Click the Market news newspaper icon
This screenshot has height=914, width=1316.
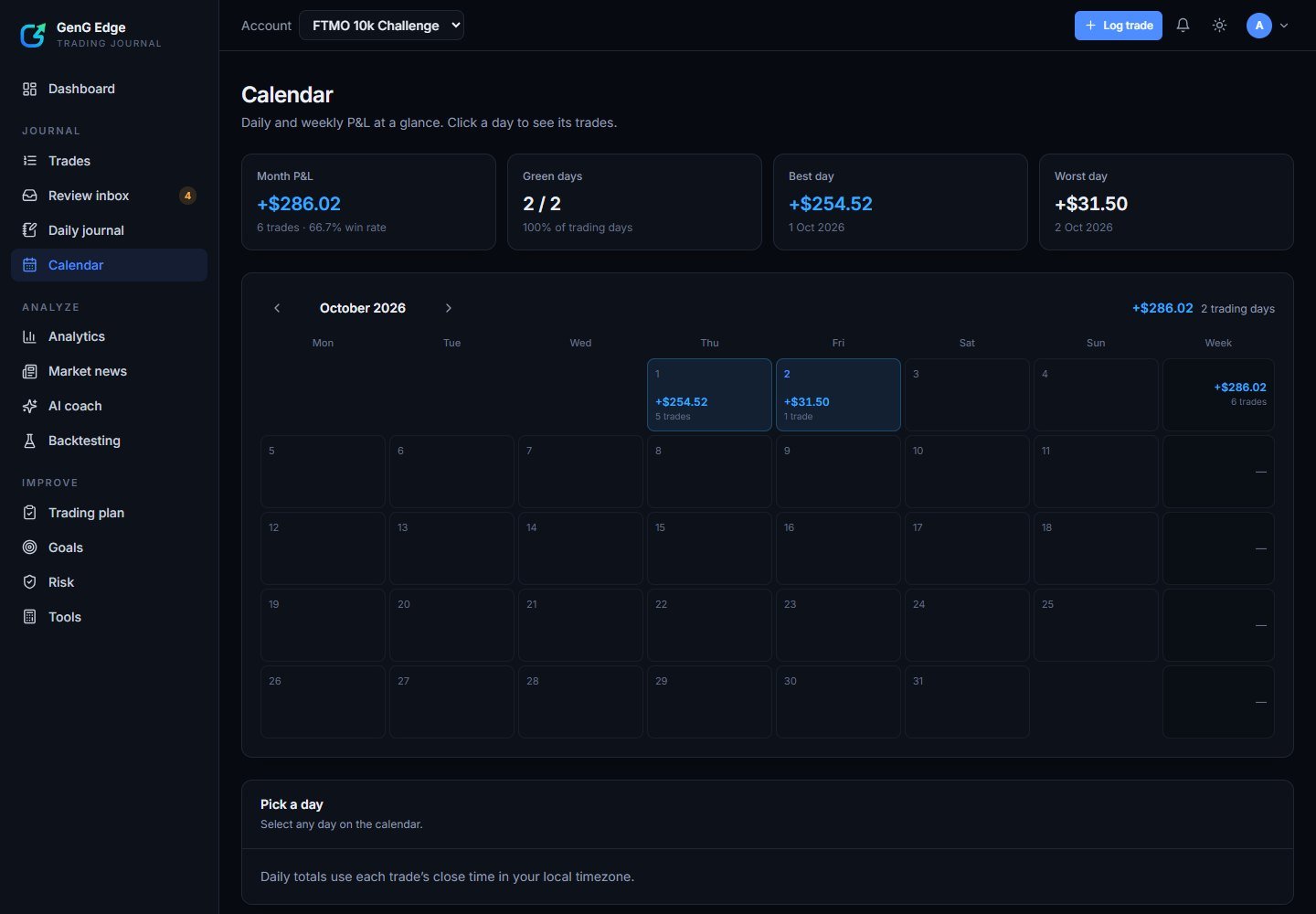pos(29,371)
